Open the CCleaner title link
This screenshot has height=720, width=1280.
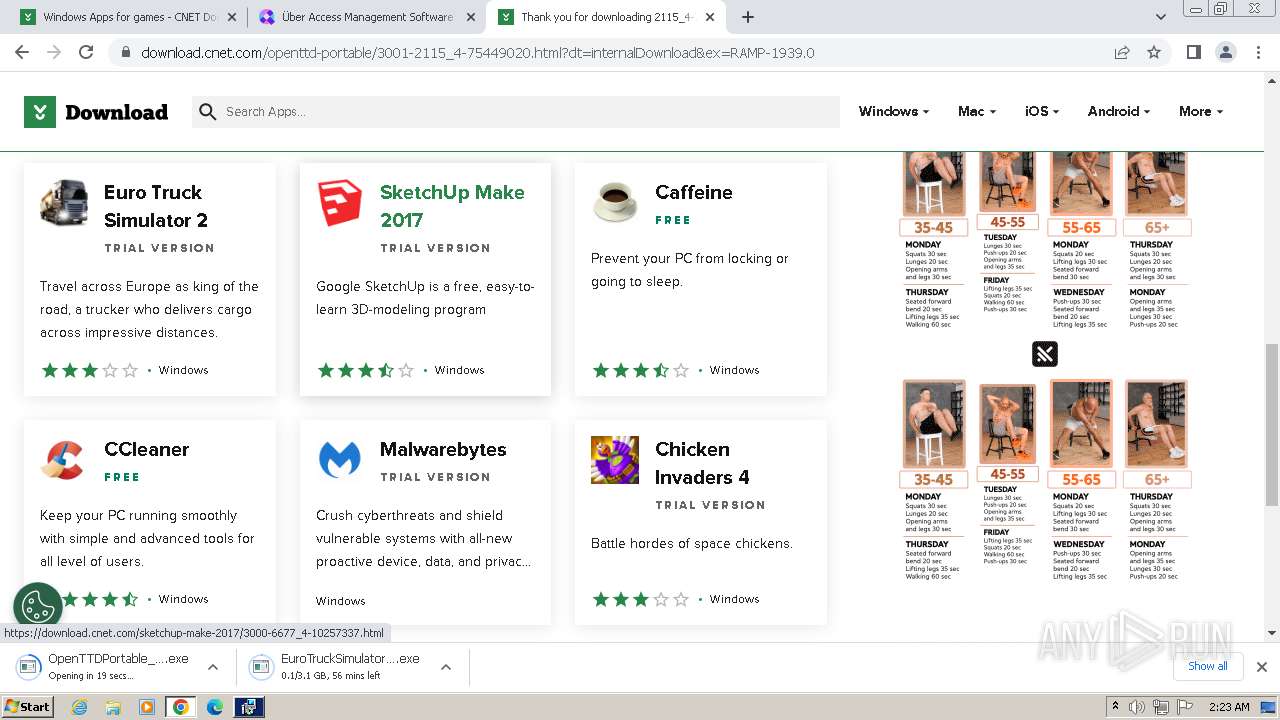point(147,449)
